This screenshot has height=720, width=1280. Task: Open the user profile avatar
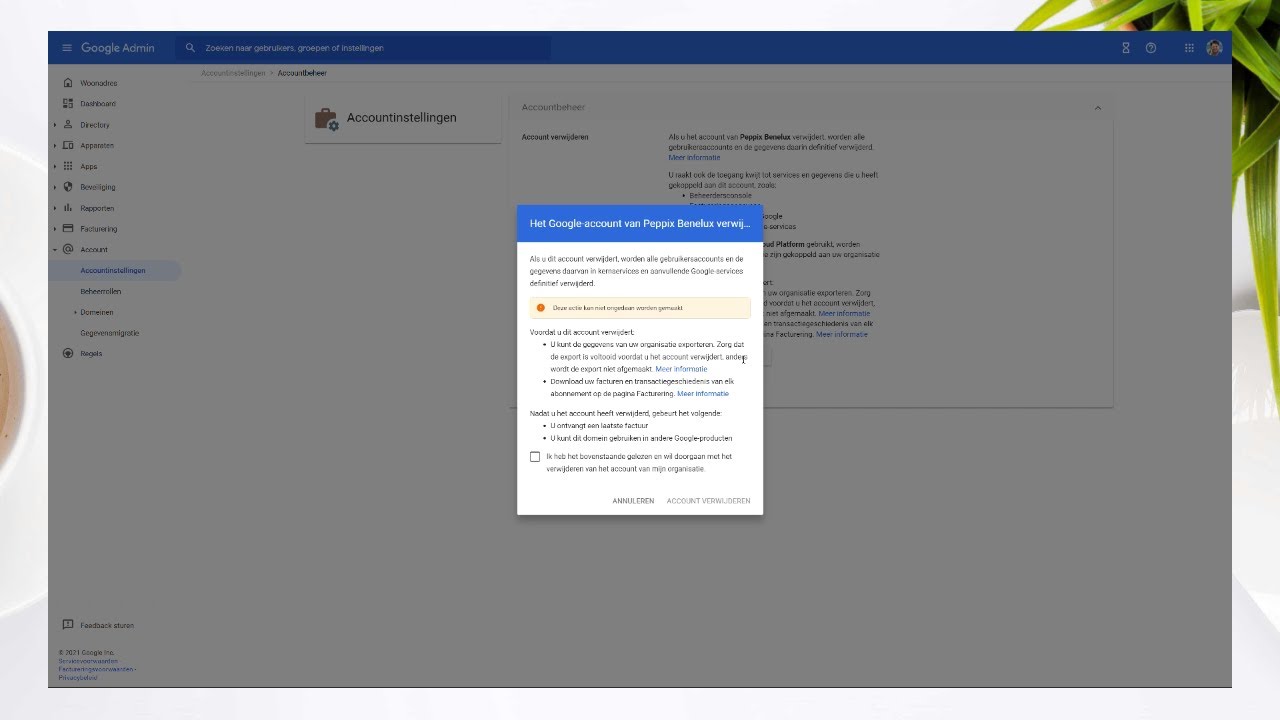pos(1214,48)
